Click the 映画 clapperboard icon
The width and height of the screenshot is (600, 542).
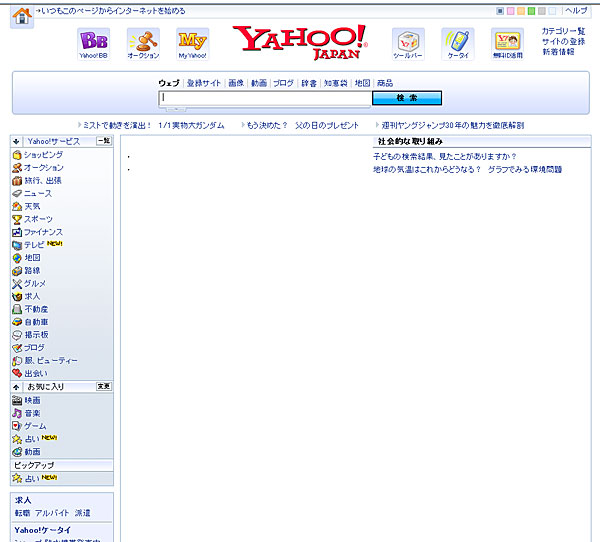pos(17,400)
